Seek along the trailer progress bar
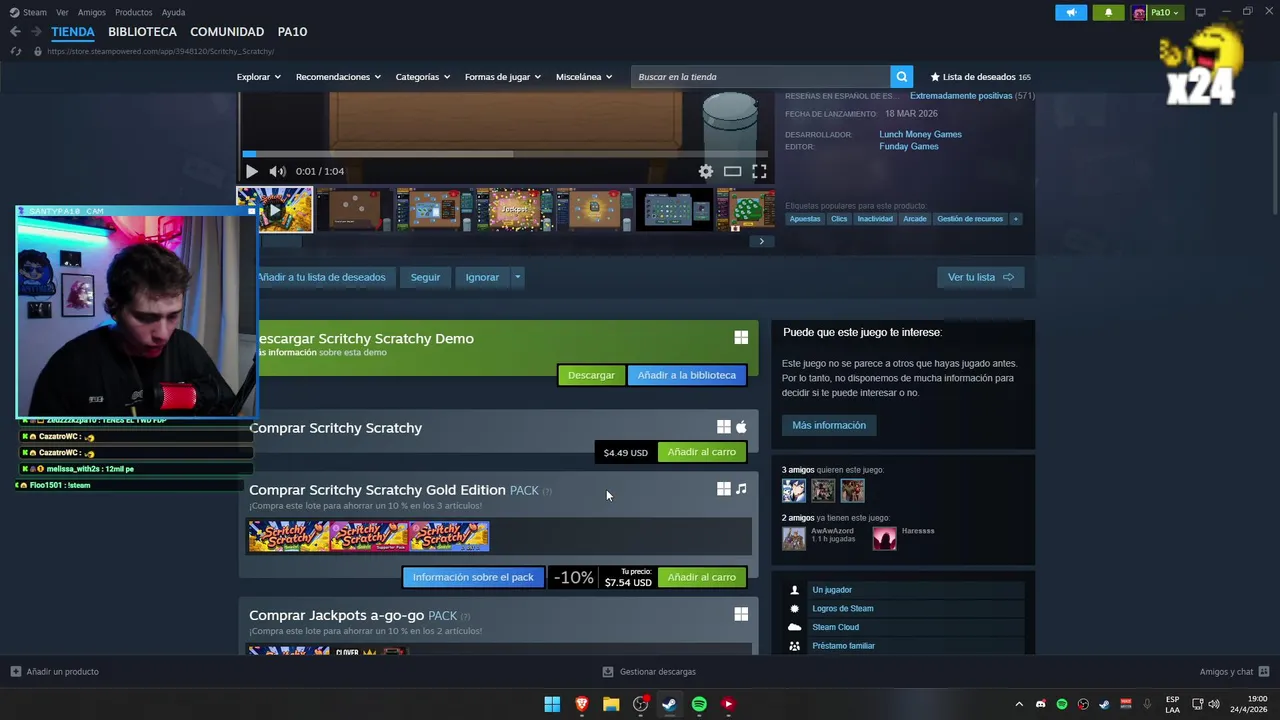This screenshot has height=720, width=1280. [x=504, y=154]
